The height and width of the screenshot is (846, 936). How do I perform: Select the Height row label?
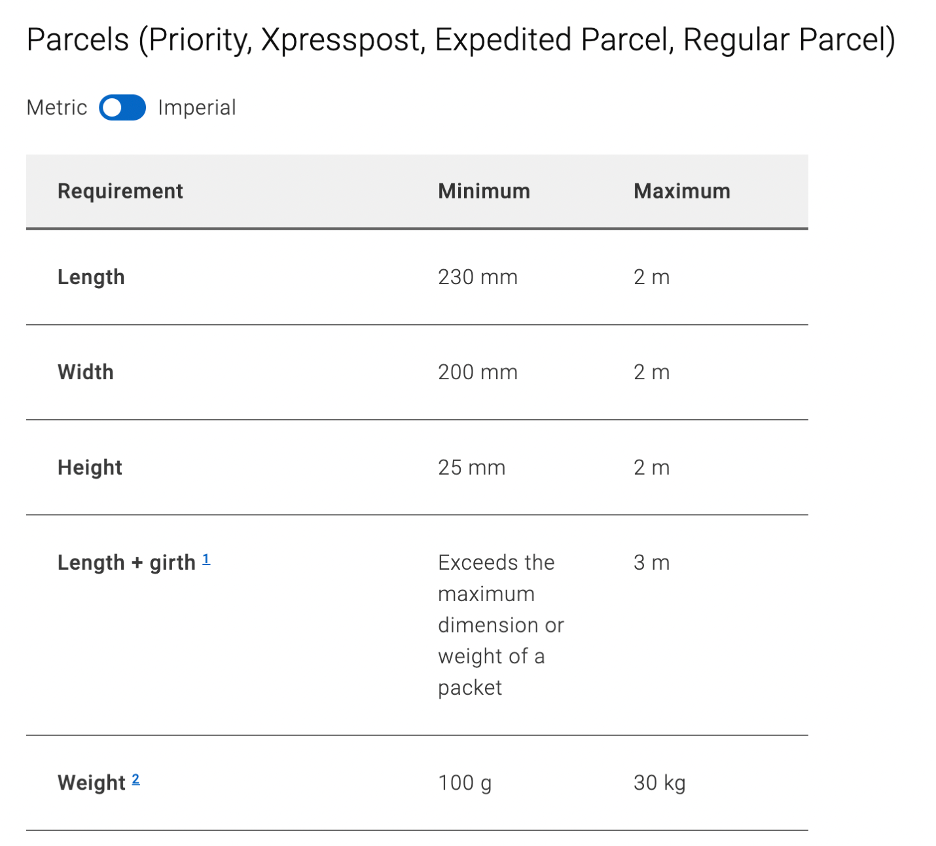(90, 467)
